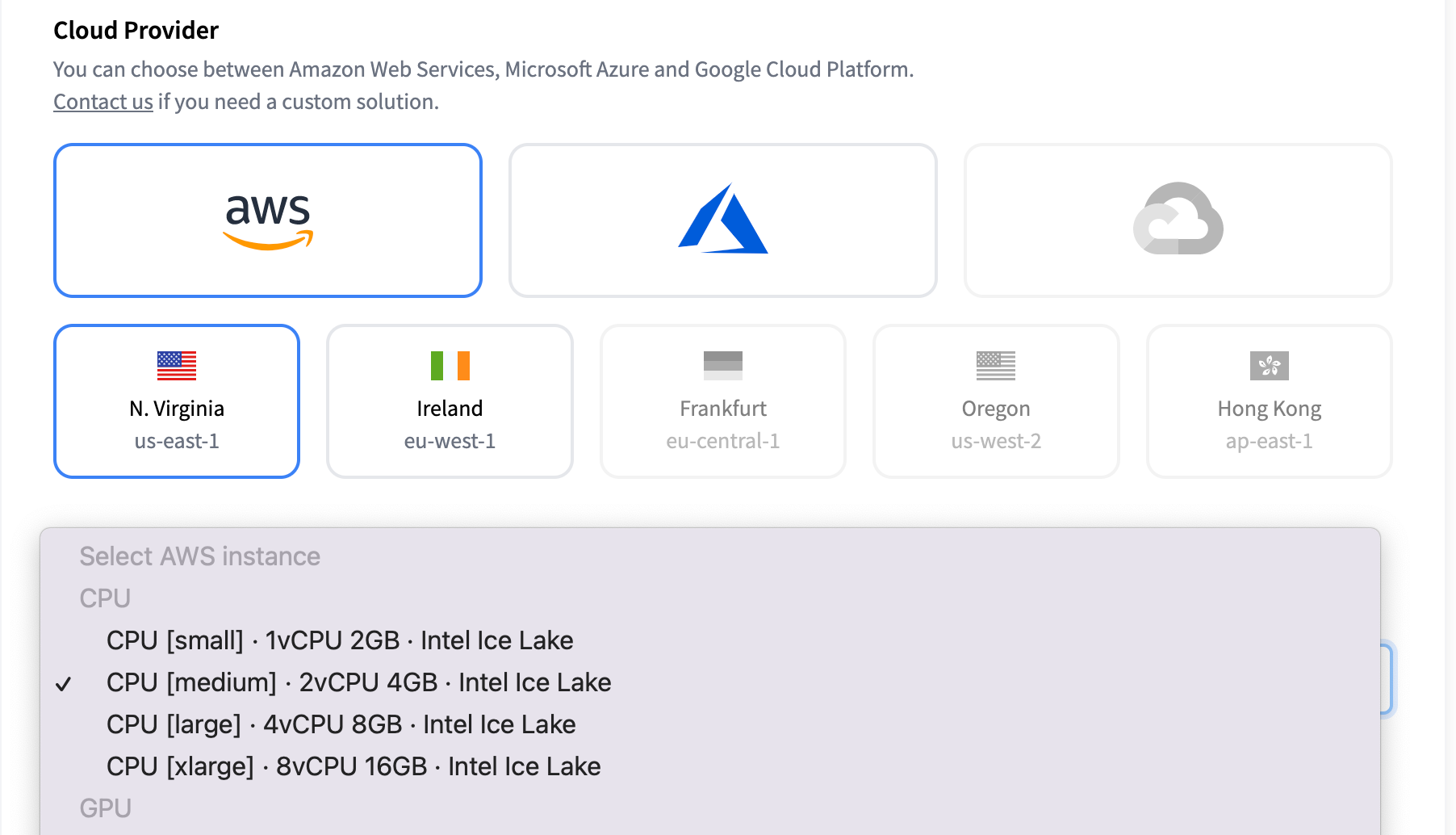Click the German flag for Frankfurt
The width and height of the screenshot is (1456, 835).
click(722, 366)
